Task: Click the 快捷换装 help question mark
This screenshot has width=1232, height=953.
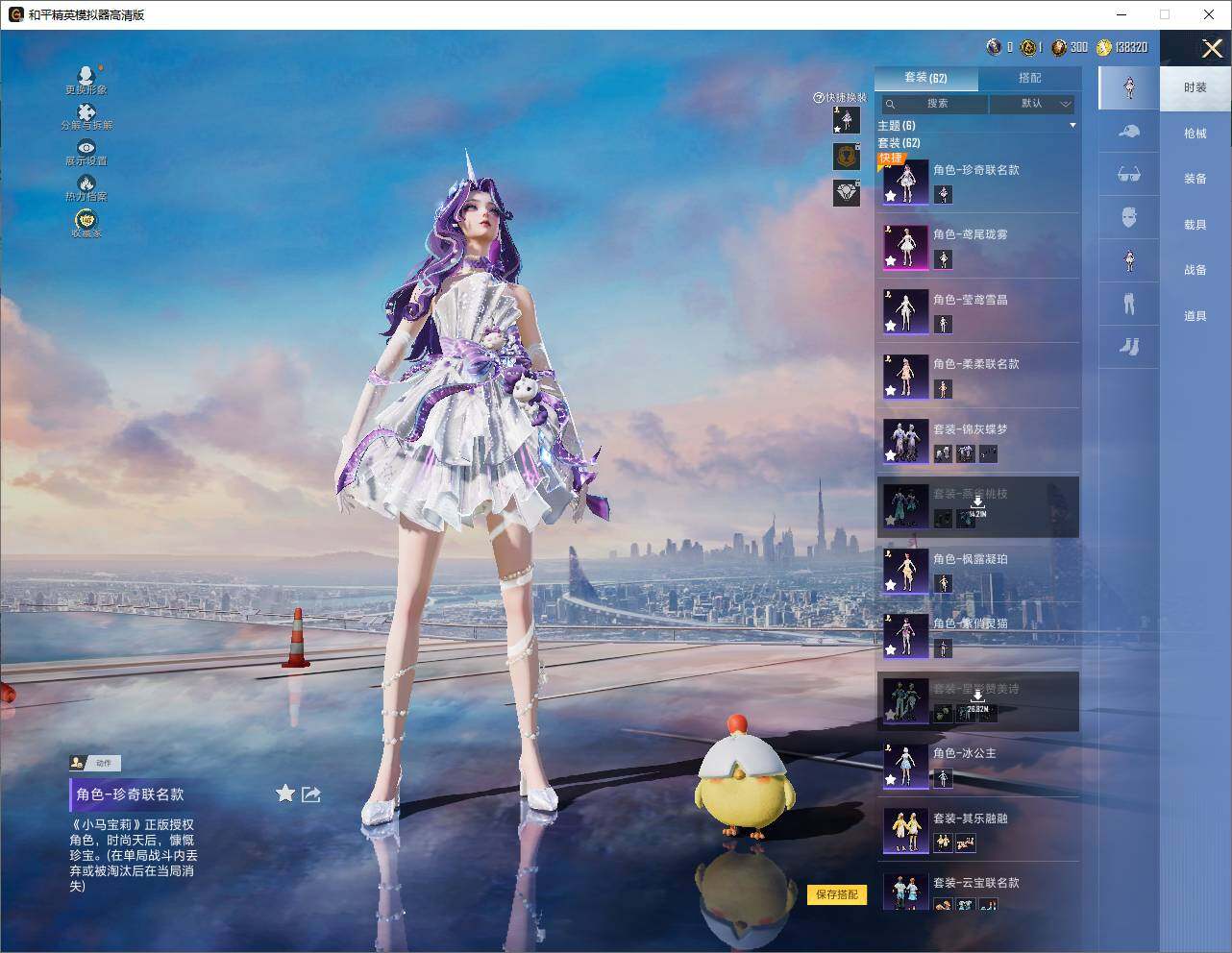Action: (819, 98)
